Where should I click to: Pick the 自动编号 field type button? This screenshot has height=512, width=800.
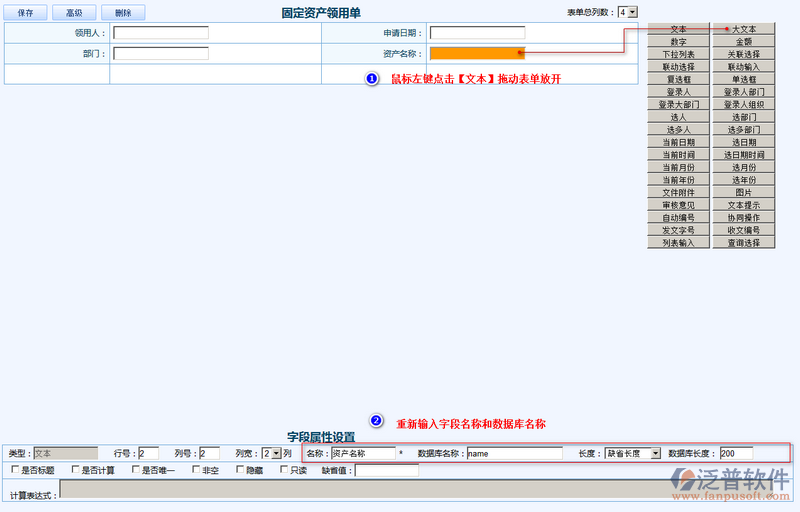678,217
